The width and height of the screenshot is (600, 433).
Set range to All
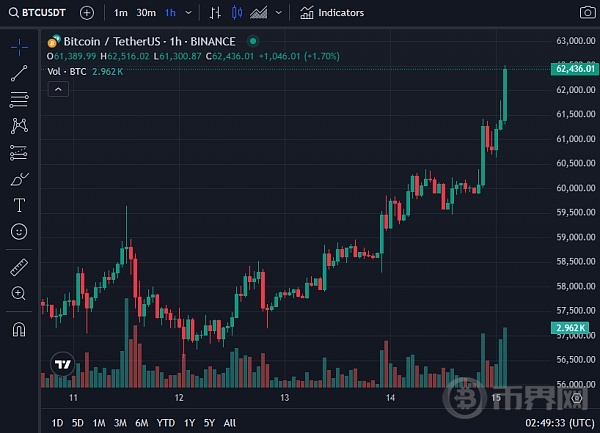coord(230,423)
